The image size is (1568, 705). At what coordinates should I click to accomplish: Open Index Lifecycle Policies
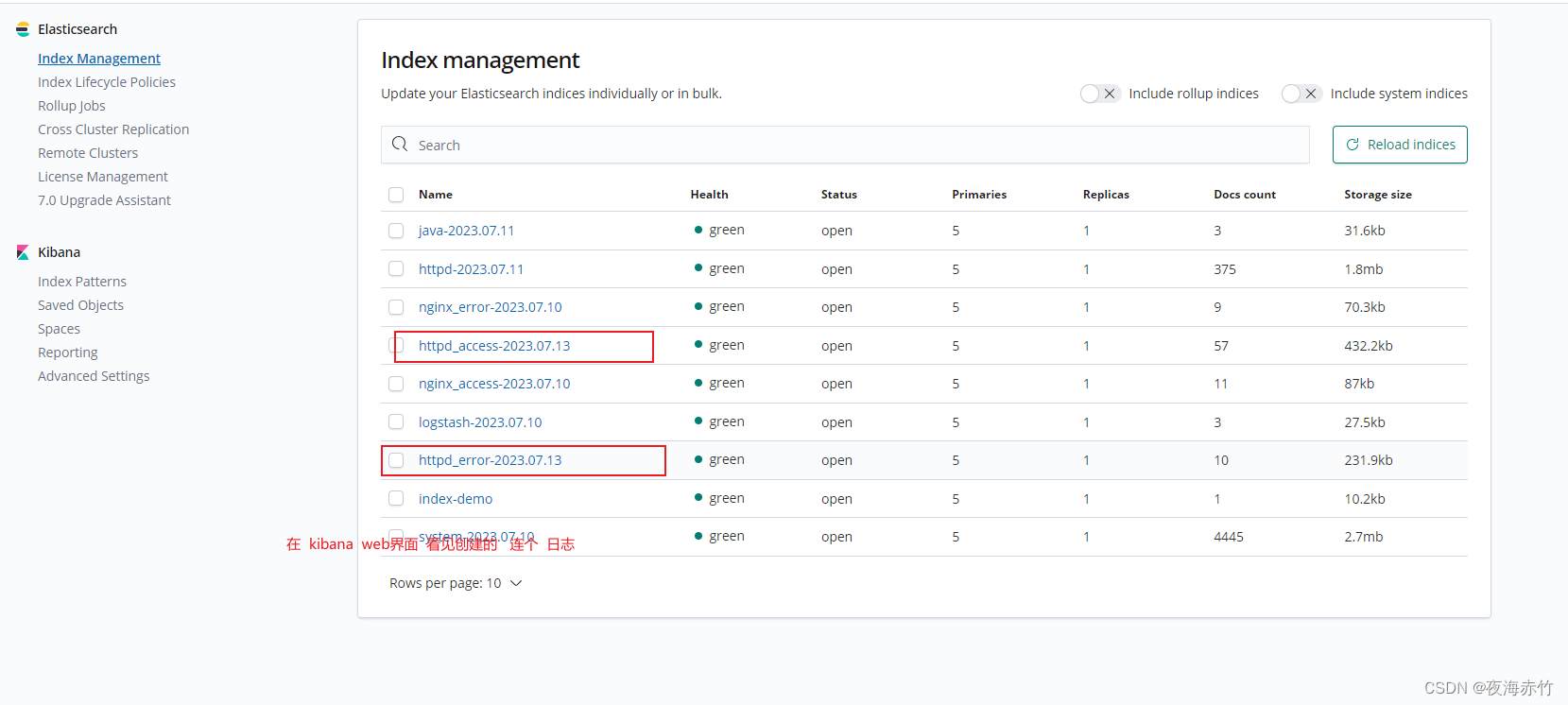click(107, 82)
